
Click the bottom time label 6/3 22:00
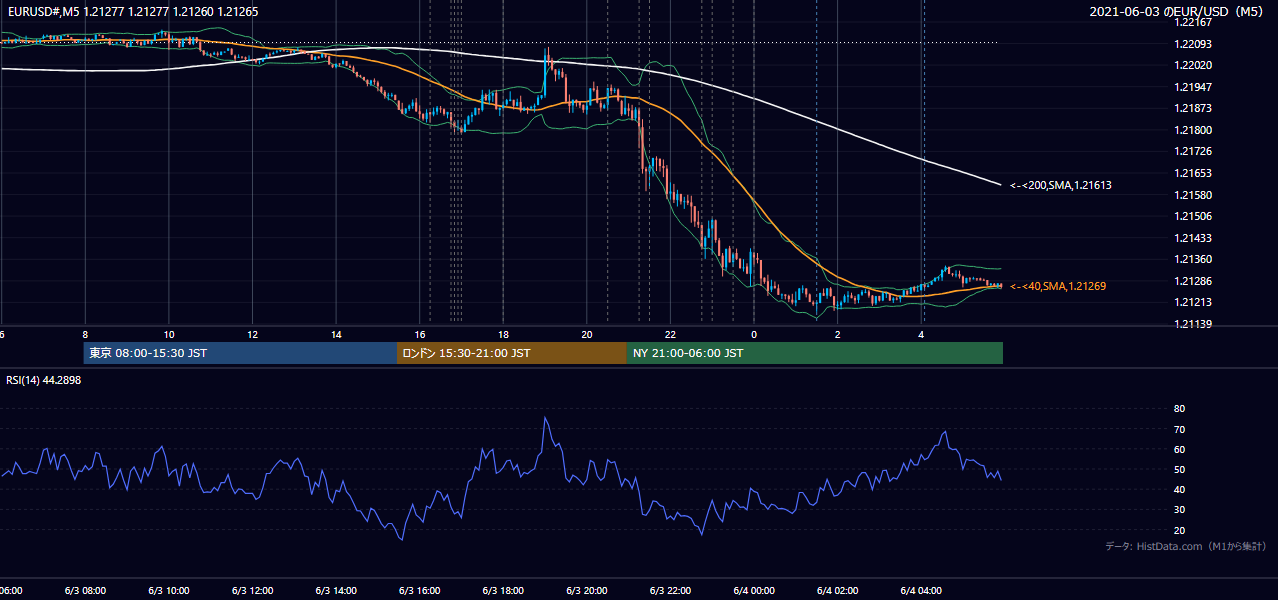tap(671, 590)
